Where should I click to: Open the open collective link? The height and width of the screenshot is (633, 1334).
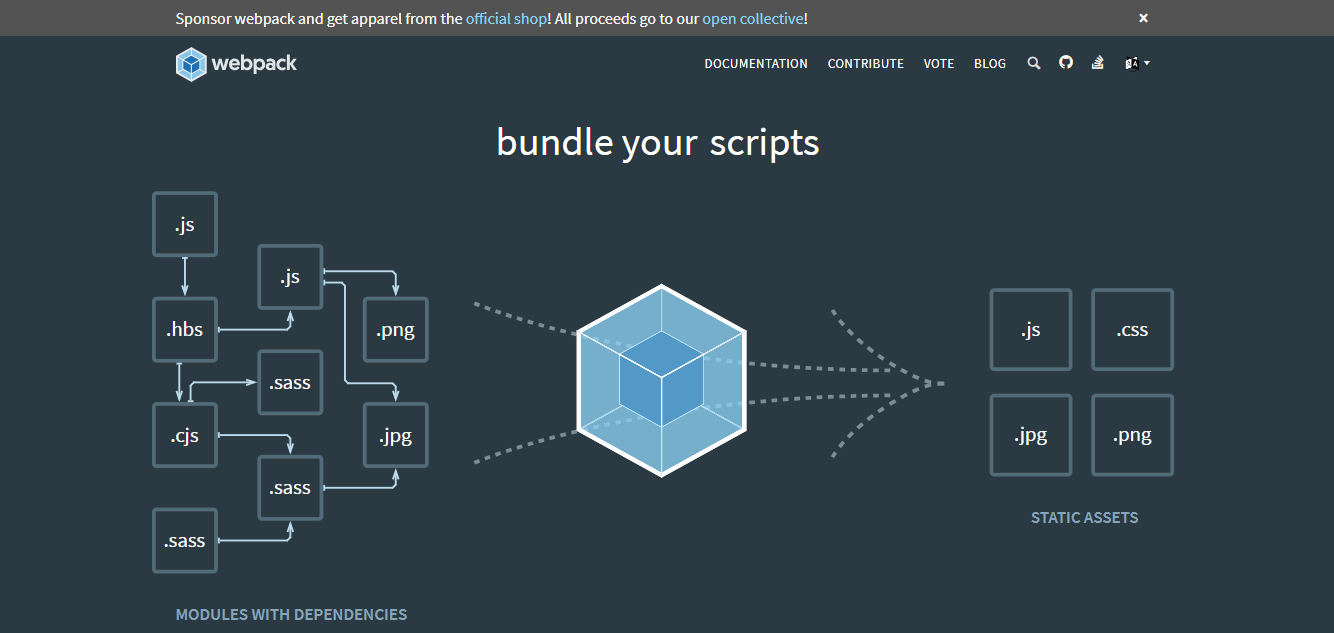[x=752, y=18]
